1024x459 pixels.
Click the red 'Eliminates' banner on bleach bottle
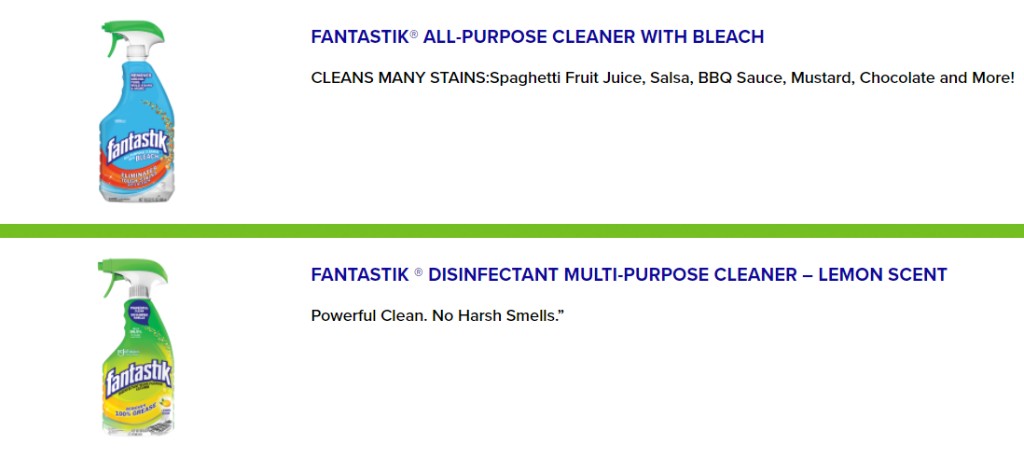(137, 173)
